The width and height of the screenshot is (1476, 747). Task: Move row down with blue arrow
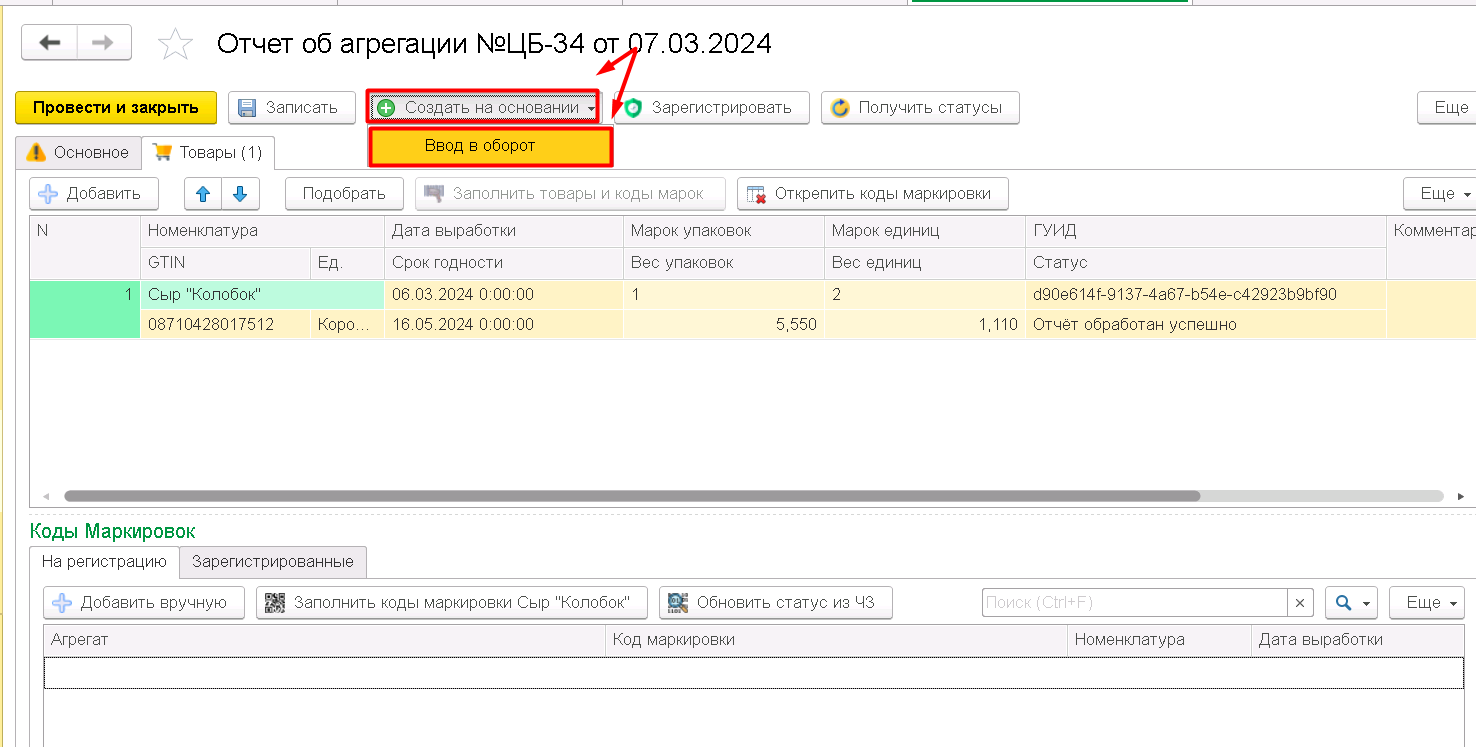point(241,193)
